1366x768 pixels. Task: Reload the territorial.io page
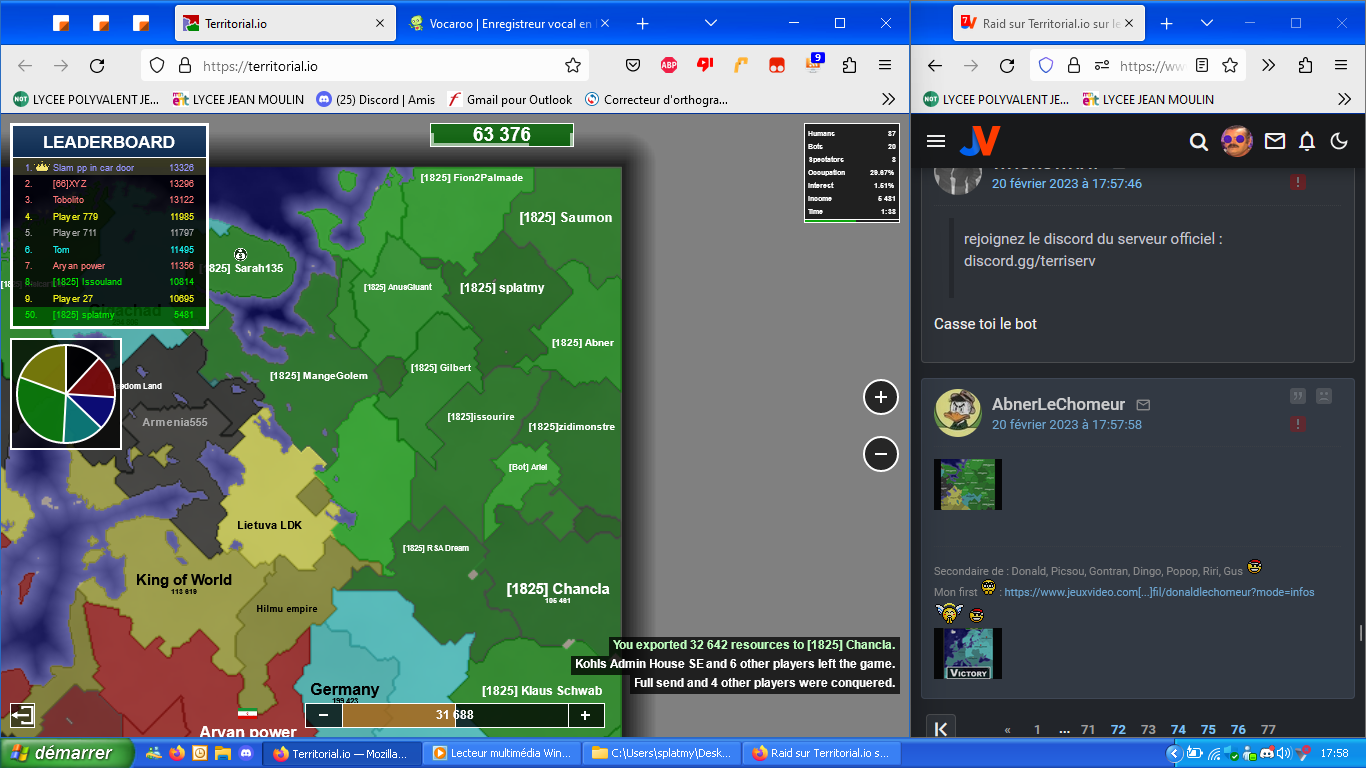click(x=97, y=66)
